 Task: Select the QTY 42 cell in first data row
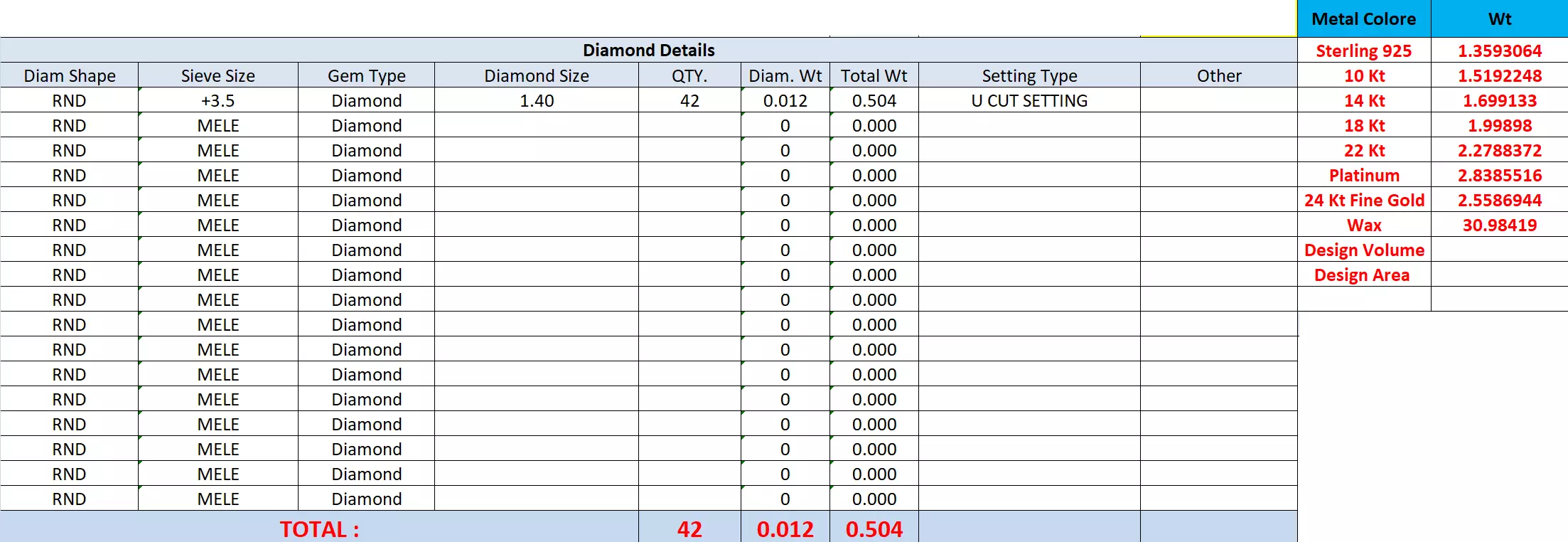click(x=689, y=100)
